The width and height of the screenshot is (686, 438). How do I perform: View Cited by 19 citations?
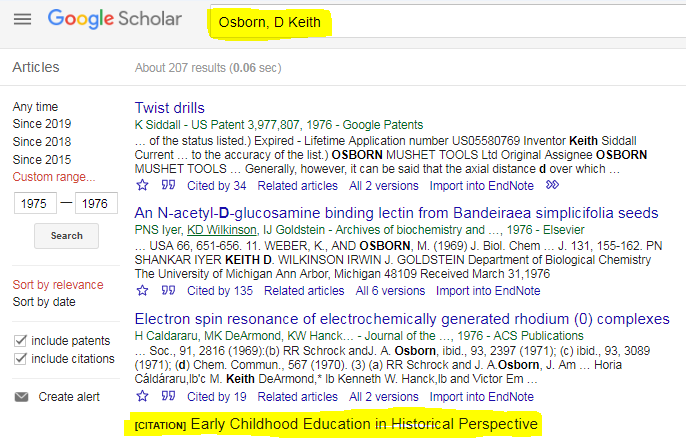217,397
